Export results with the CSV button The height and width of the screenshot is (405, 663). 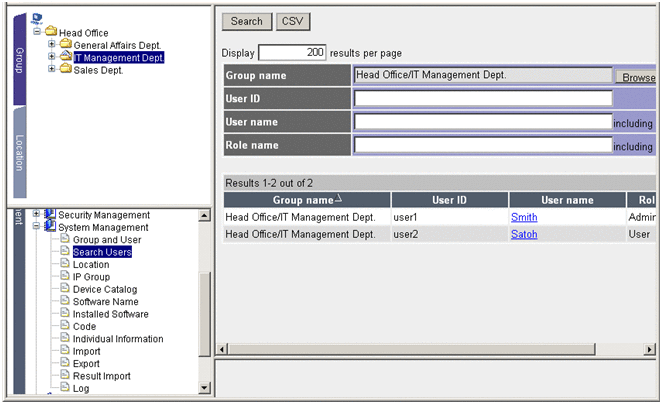click(x=291, y=21)
